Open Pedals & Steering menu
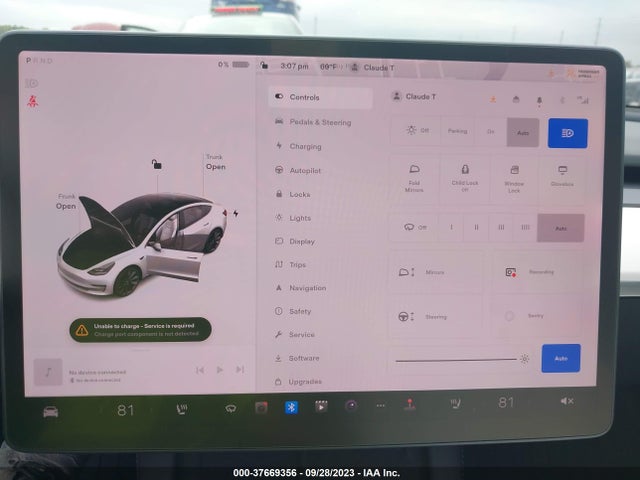The image size is (640, 480). (x=320, y=122)
